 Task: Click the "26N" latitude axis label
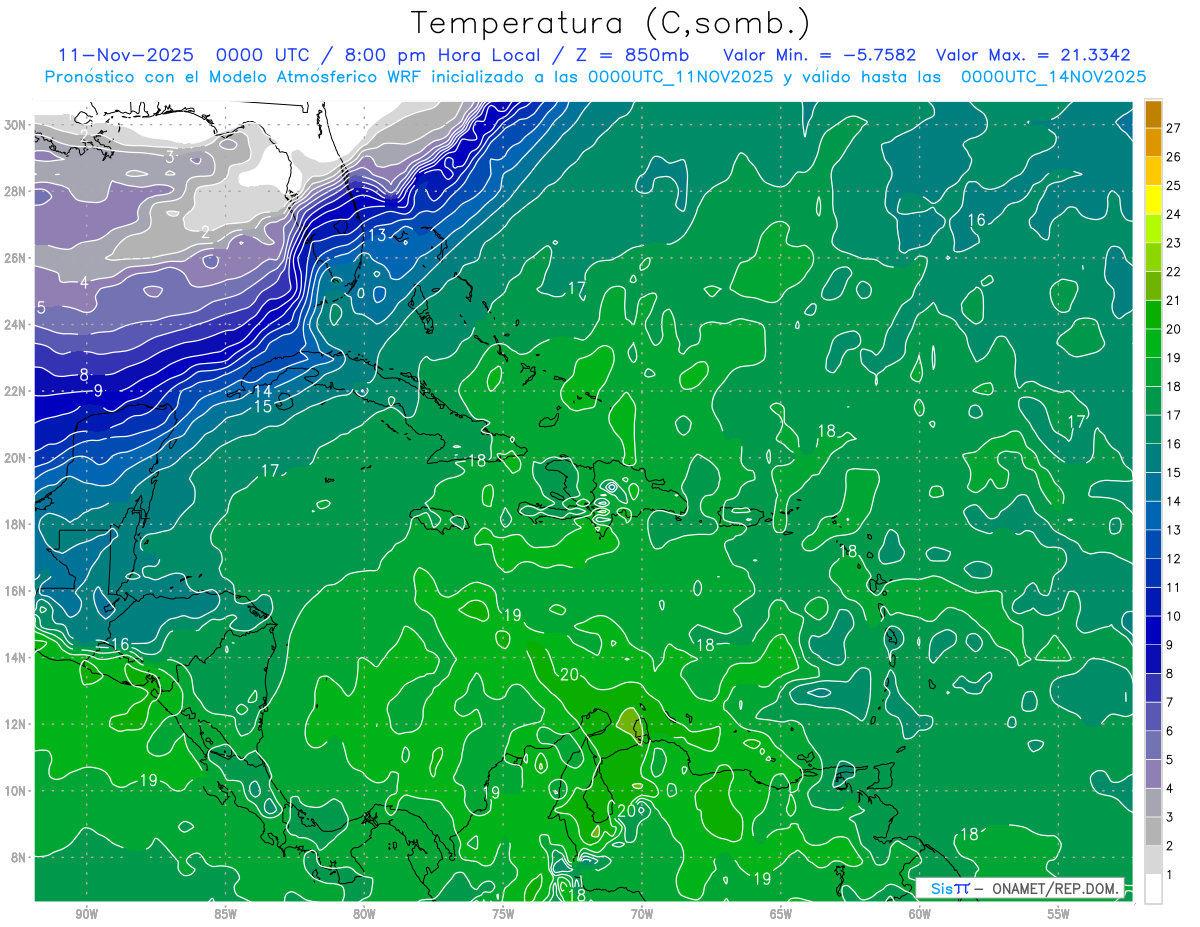point(15,258)
